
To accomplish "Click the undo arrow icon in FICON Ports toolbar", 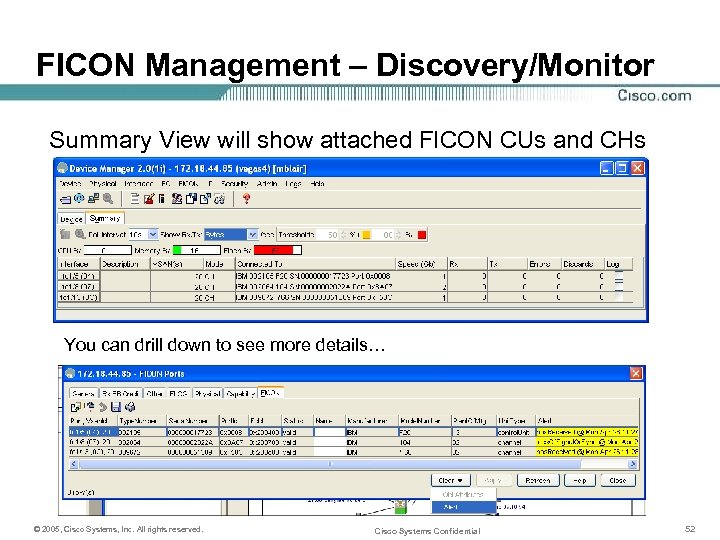I will point(103,407).
